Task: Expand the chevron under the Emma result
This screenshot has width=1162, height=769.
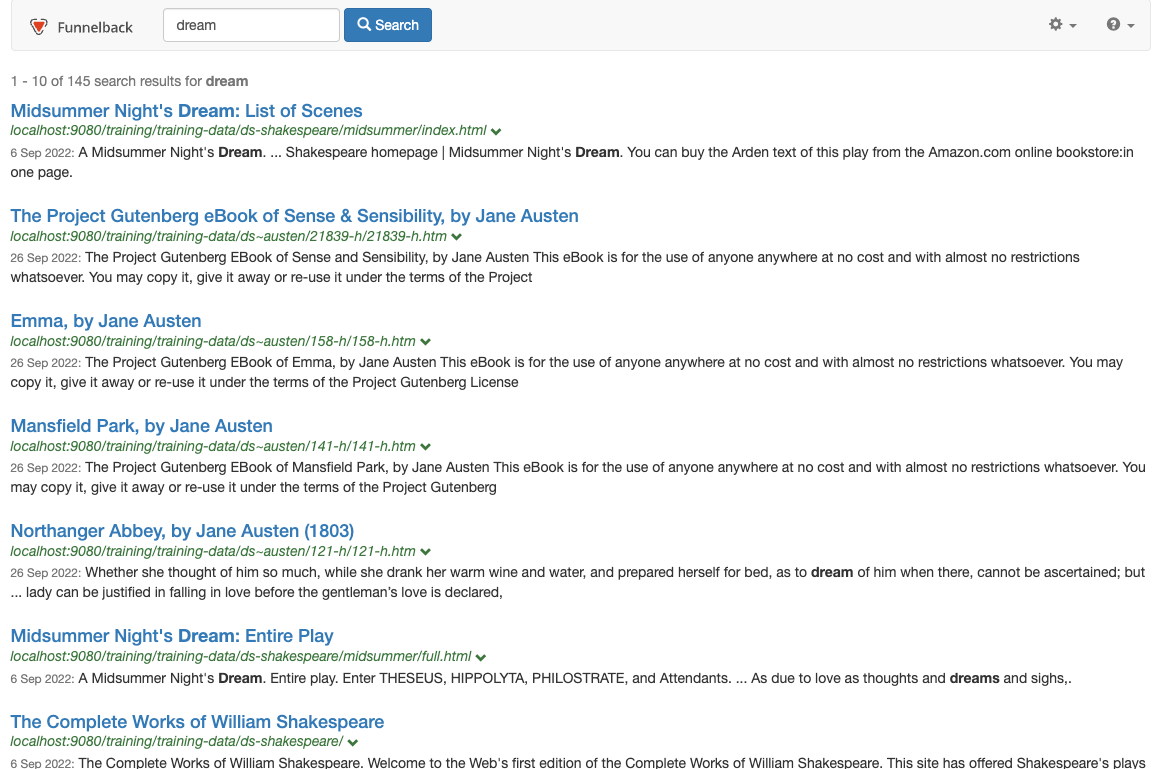Action: pyautogui.click(x=426, y=341)
